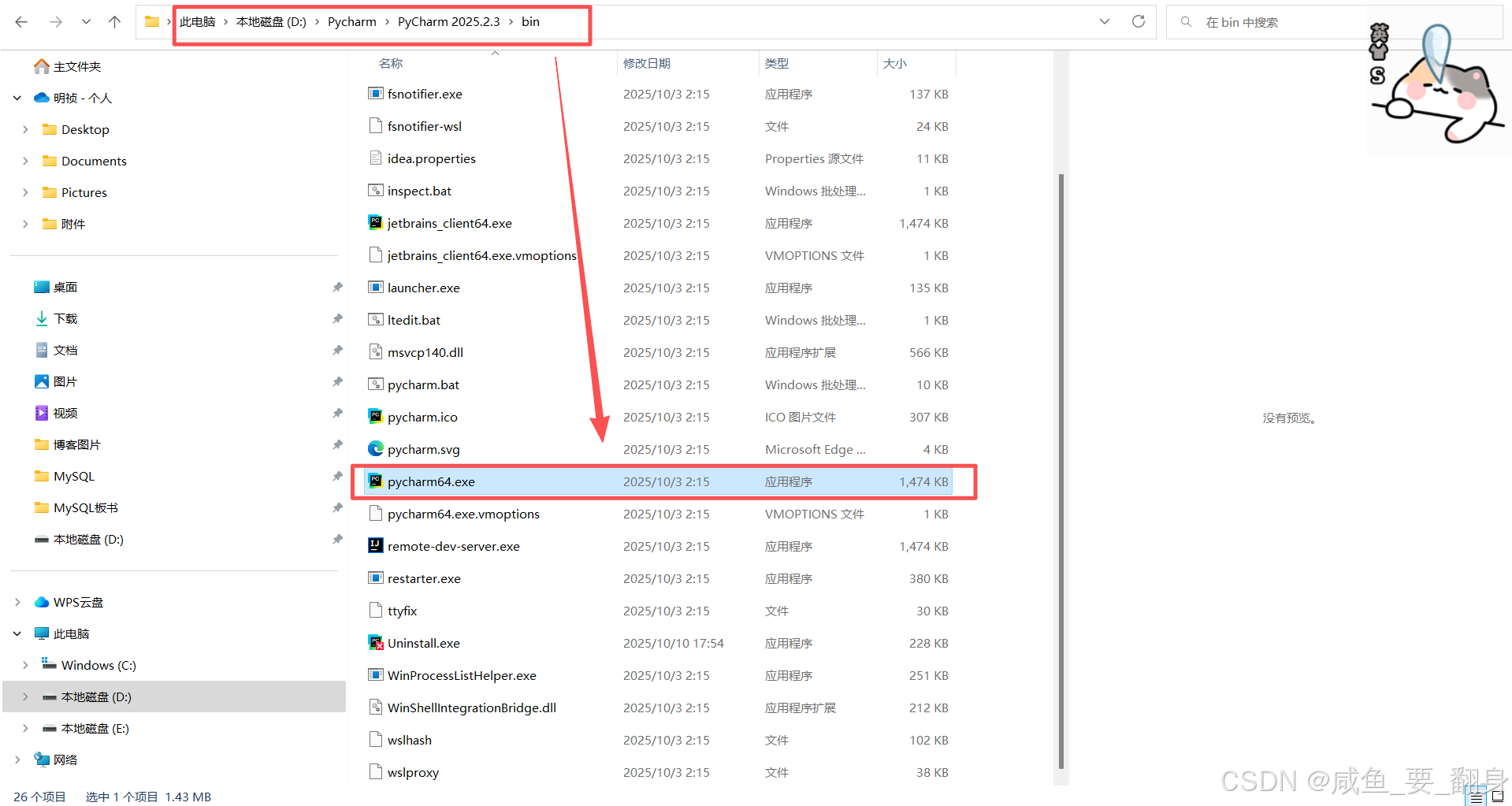Select WinProcessListHelper.exe file name
The width and height of the screenshot is (1512, 806).
462,675
